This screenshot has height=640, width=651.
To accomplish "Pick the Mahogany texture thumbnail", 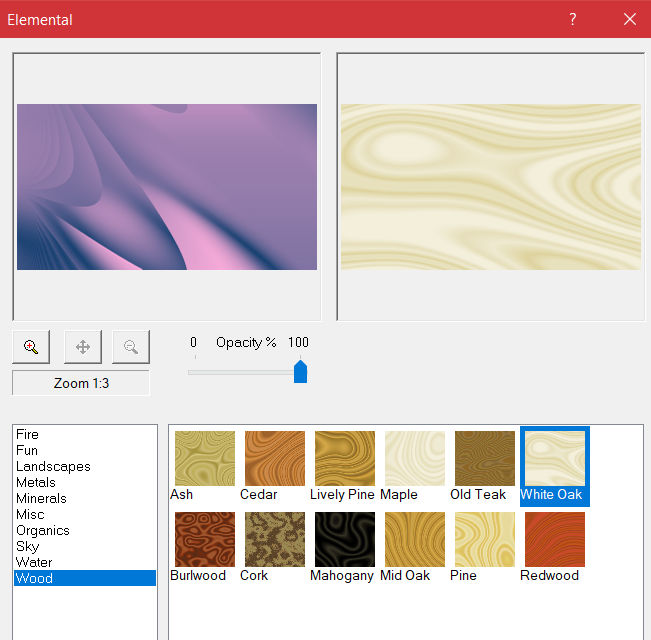I will pos(345,539).
